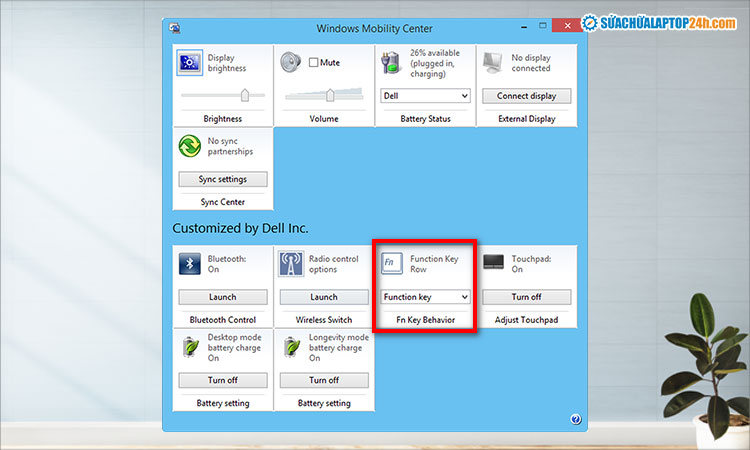Click the Display brightness monitor icon
The height and width of the screenshot is (450, 750).
coord(190,65)
